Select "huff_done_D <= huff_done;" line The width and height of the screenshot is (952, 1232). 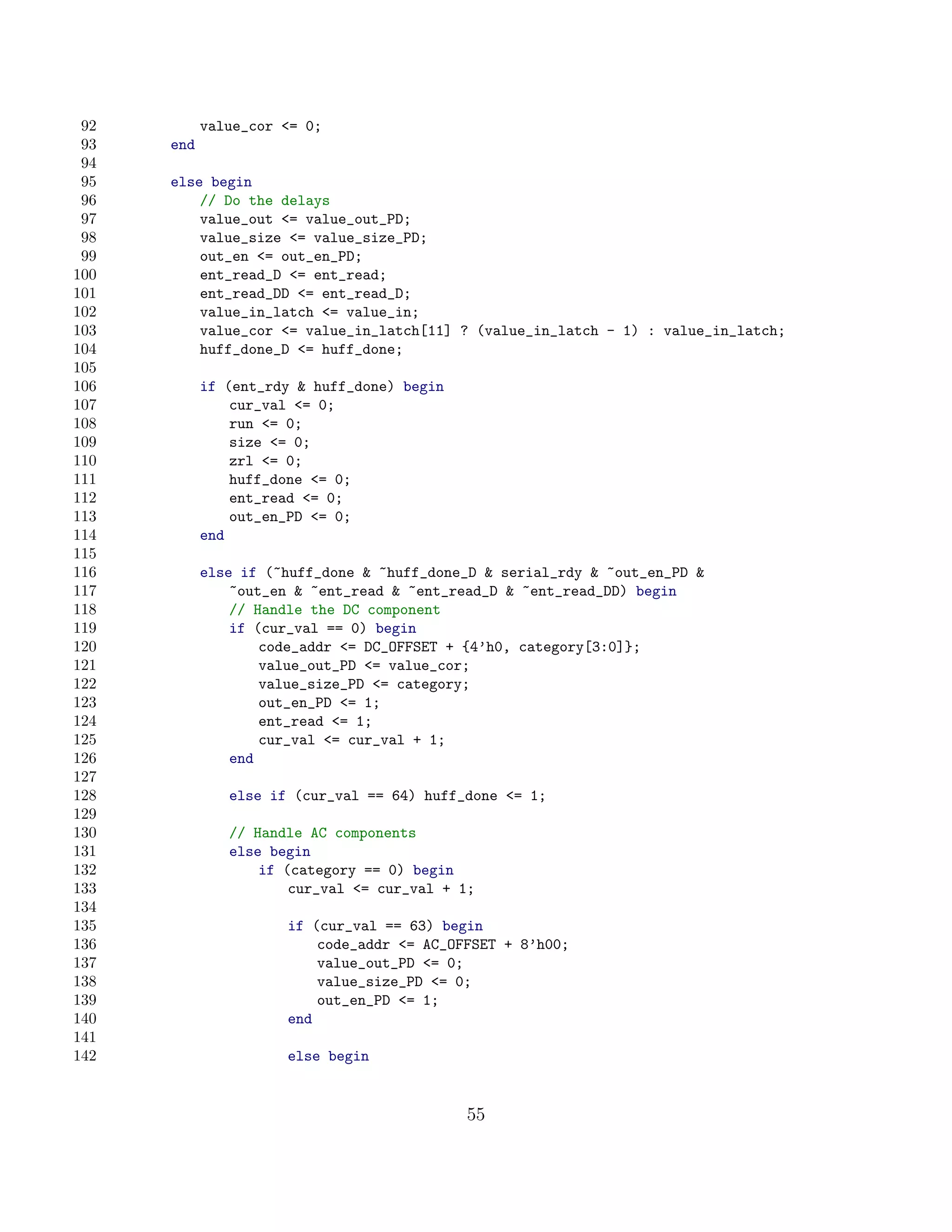301,350
